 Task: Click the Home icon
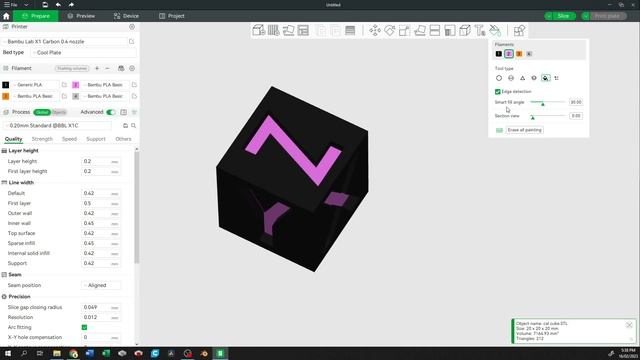click(x=6, y=16)
